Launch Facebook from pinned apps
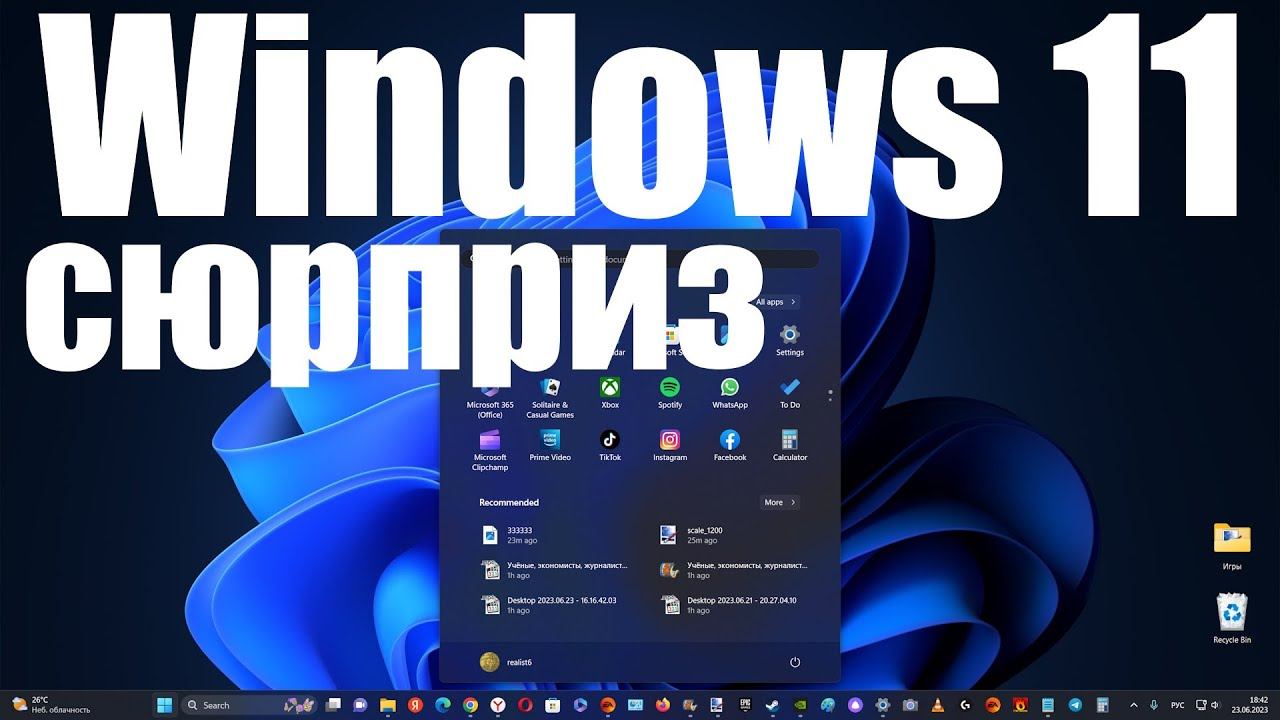The height and width of the screenshot is (720, 1280). [x=730, y=445]
